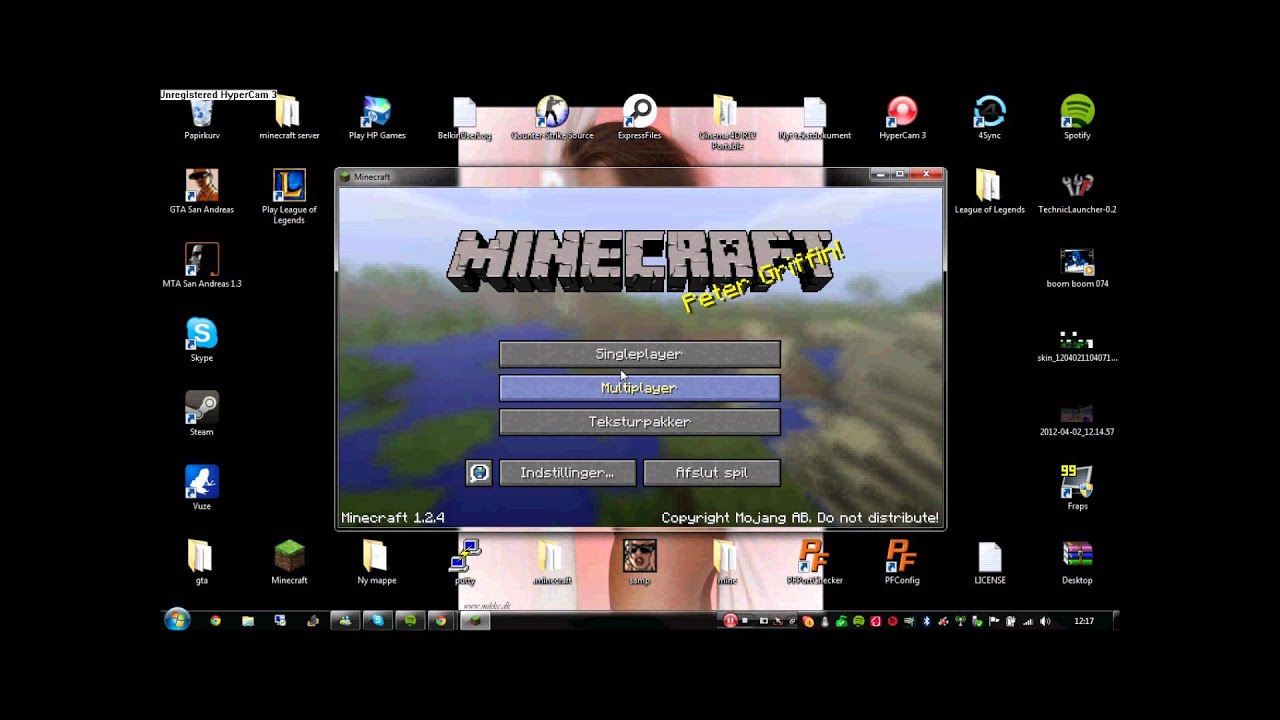Open PFPortChecker shortcut
Screen dimensions: 1280x720
coord(815,562)
